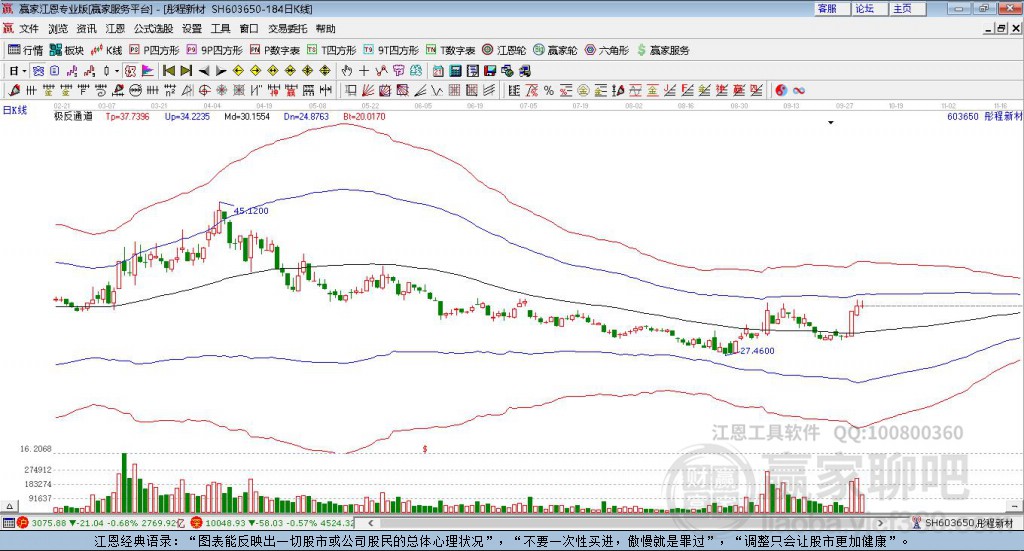Click the Shenzhen index 10048.93 status entry
This screenshot has width=1024, height=551.
272,523
